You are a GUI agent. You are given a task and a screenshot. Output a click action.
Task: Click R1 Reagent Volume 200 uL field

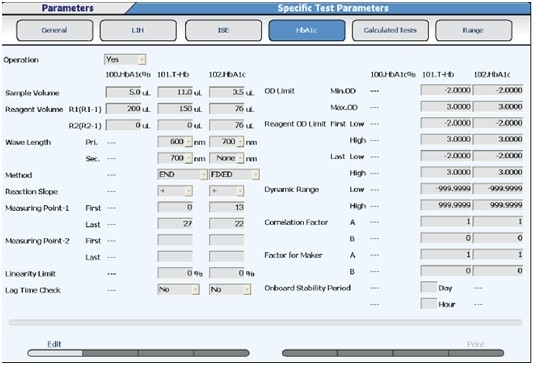[124, 109]
